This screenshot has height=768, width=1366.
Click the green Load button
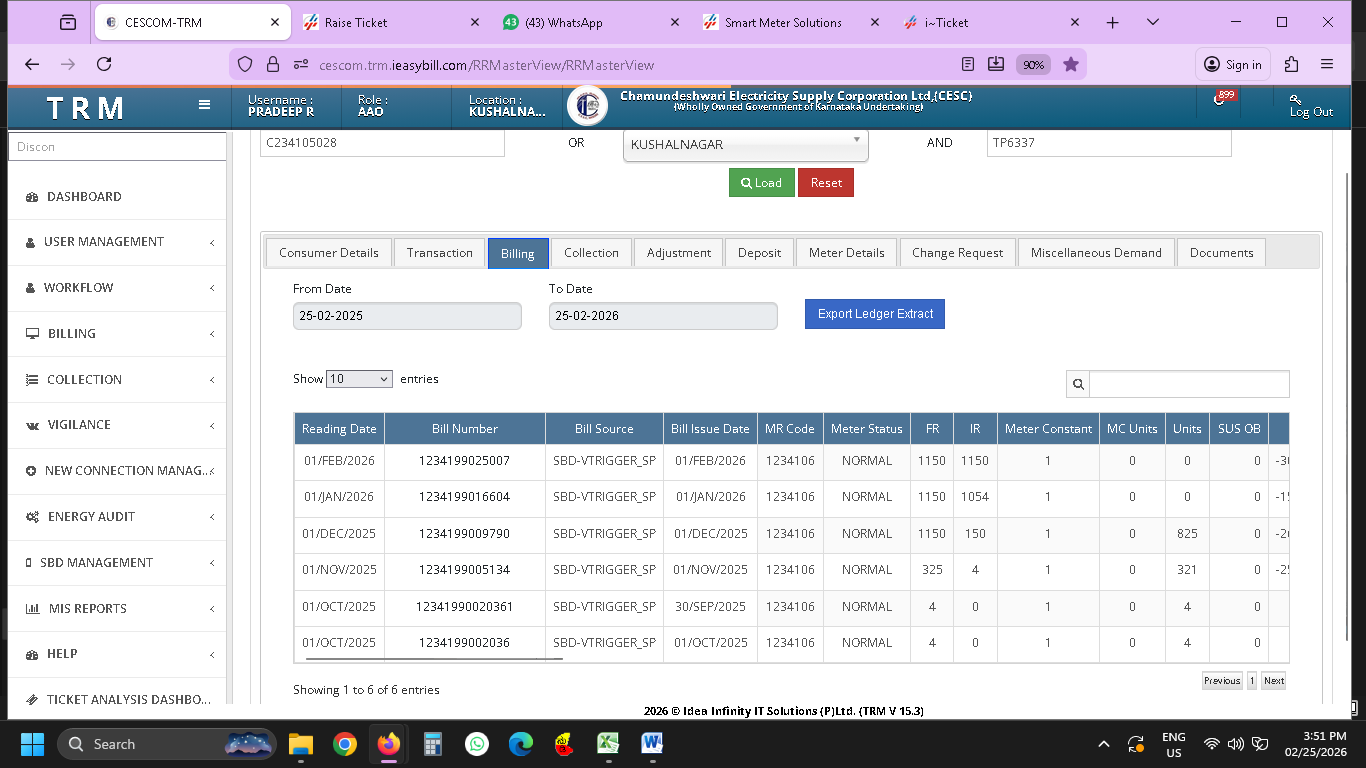click(x=761, y=183)
